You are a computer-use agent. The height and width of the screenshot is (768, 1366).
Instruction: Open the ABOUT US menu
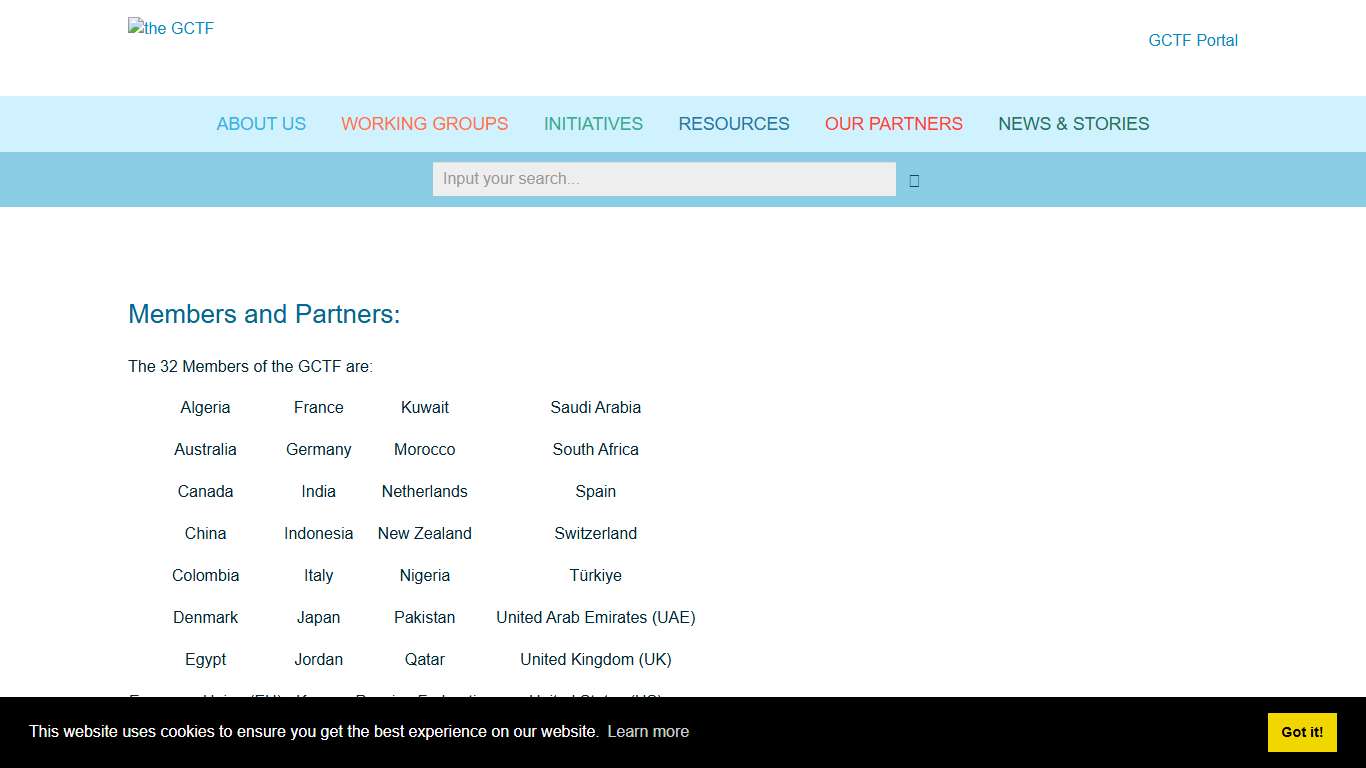click(261, 124)
